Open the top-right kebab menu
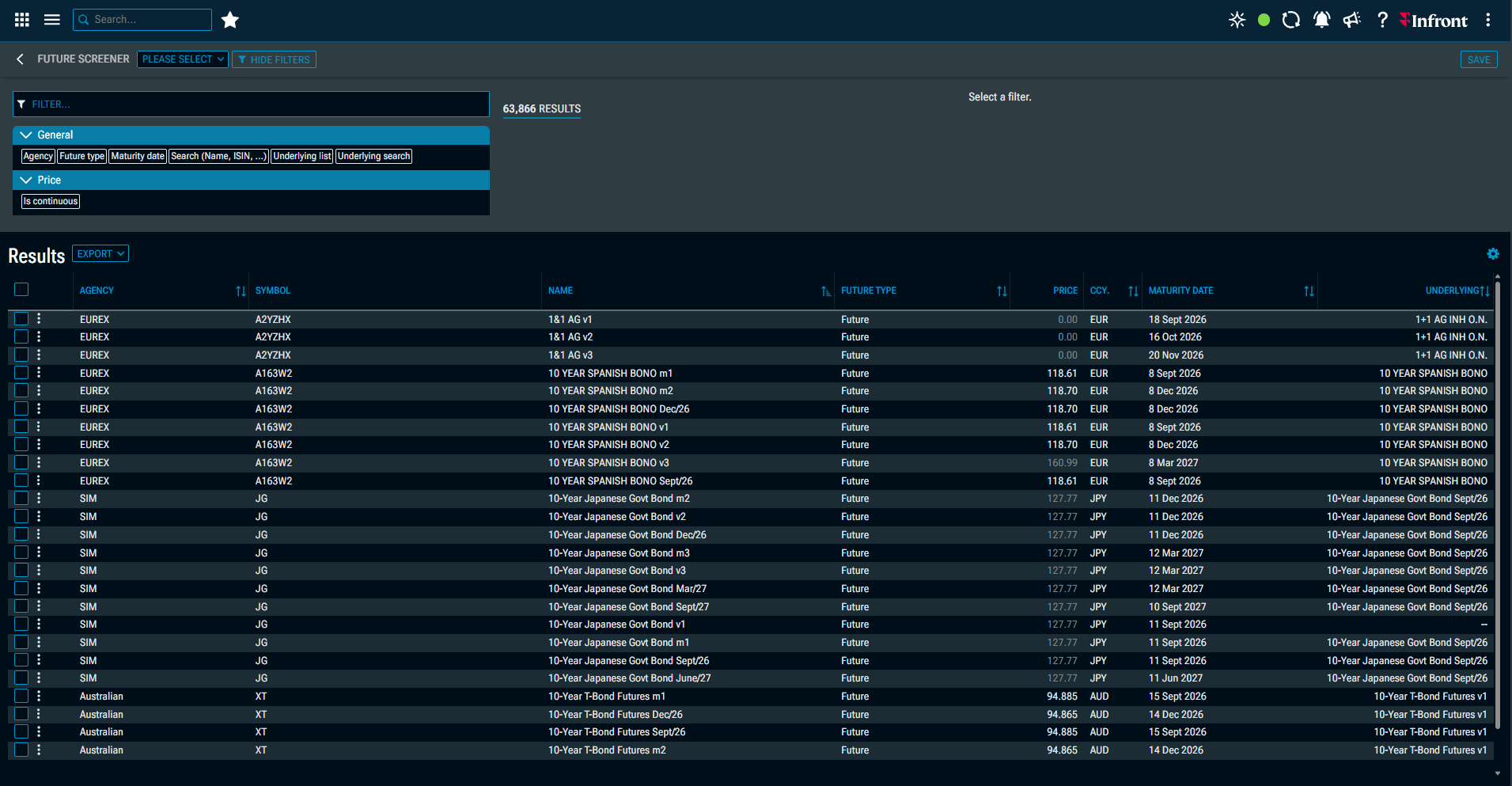This screenshot has width=1512, height=786. point(1488,20)
